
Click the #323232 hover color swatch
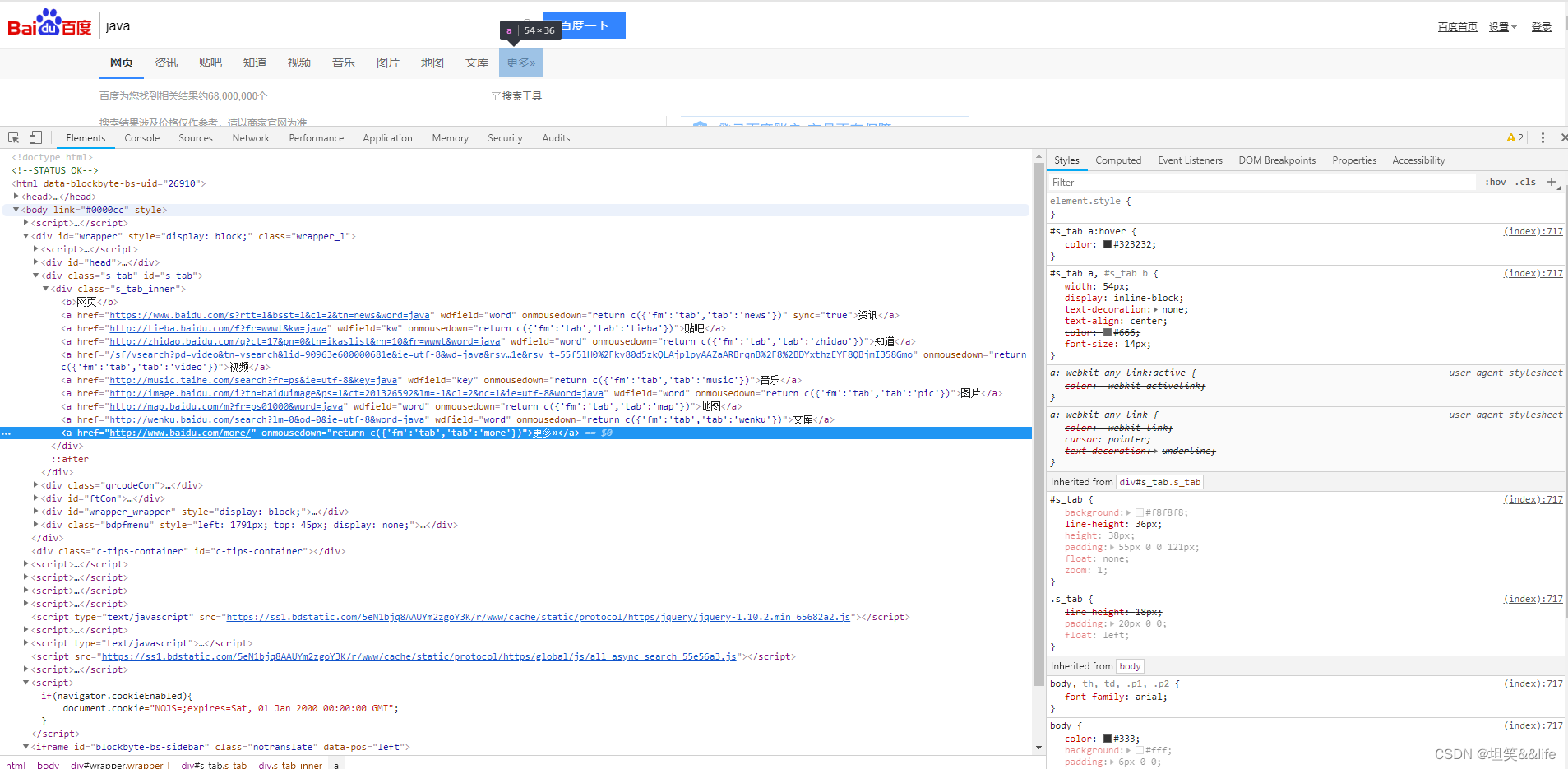[x=1108, y=244]
